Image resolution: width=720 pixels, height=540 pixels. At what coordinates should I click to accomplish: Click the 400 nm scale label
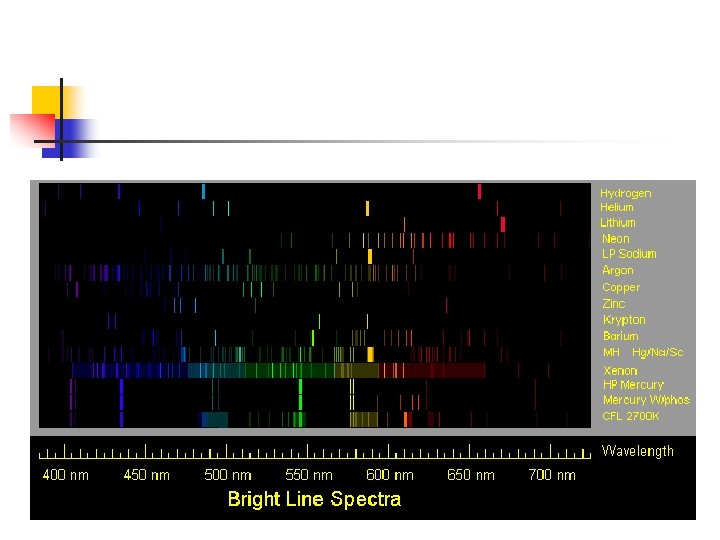point(65,475)
